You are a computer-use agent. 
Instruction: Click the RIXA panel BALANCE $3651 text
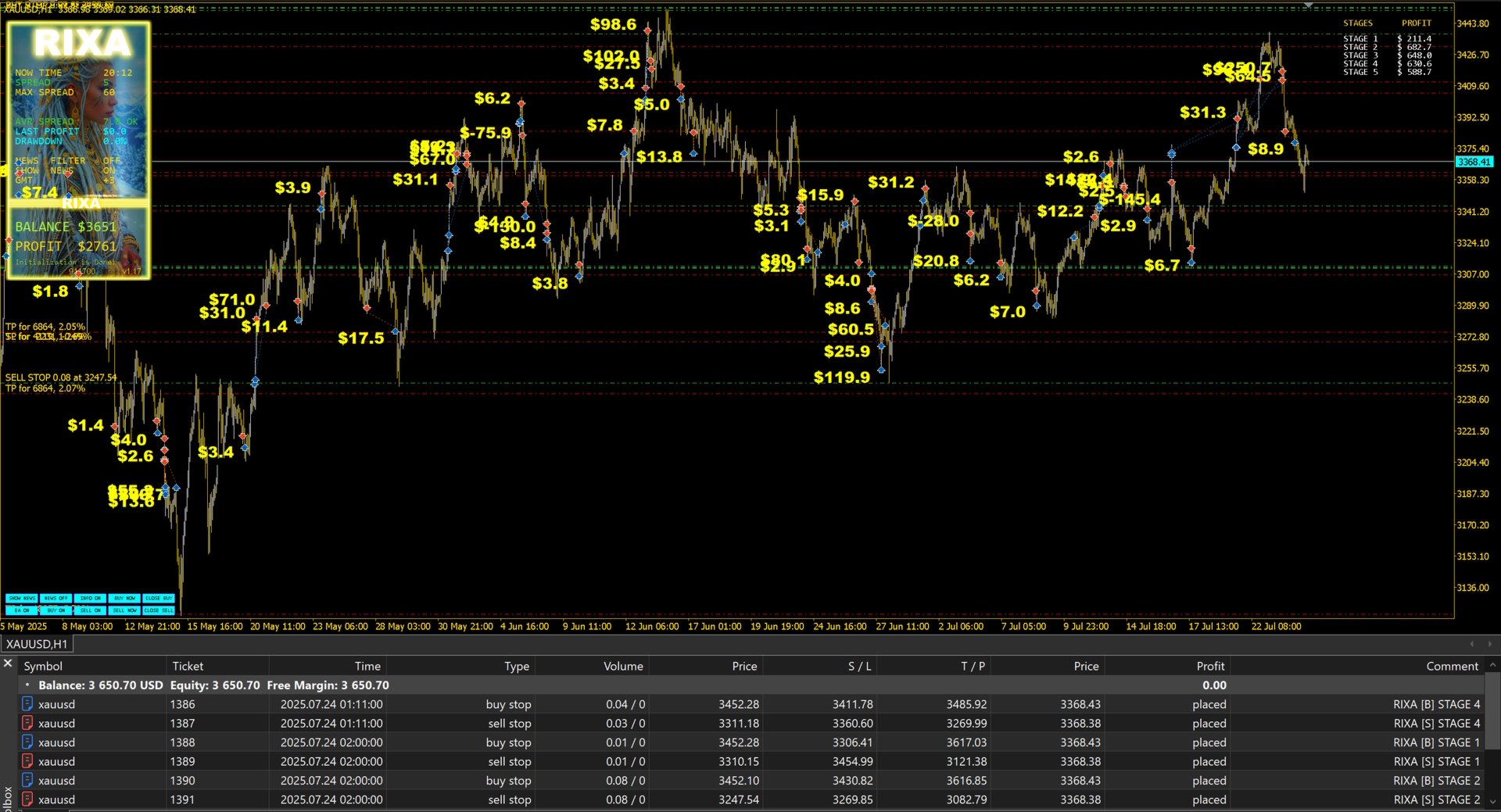[66, 227]
